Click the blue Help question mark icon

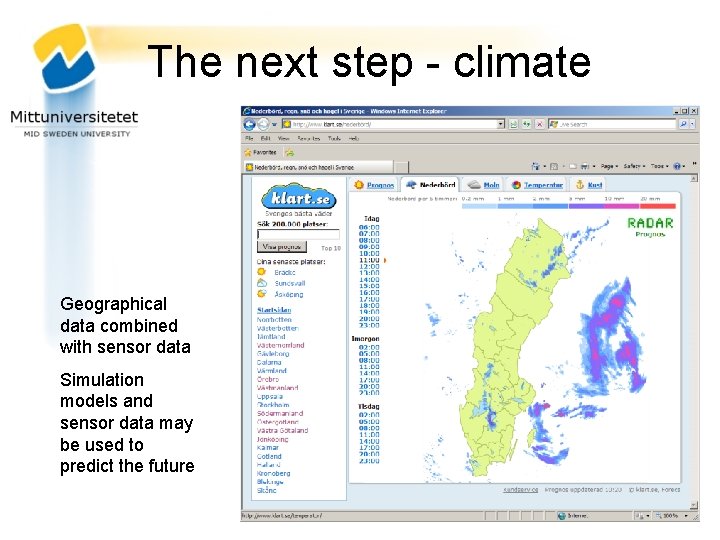point(677,166)
